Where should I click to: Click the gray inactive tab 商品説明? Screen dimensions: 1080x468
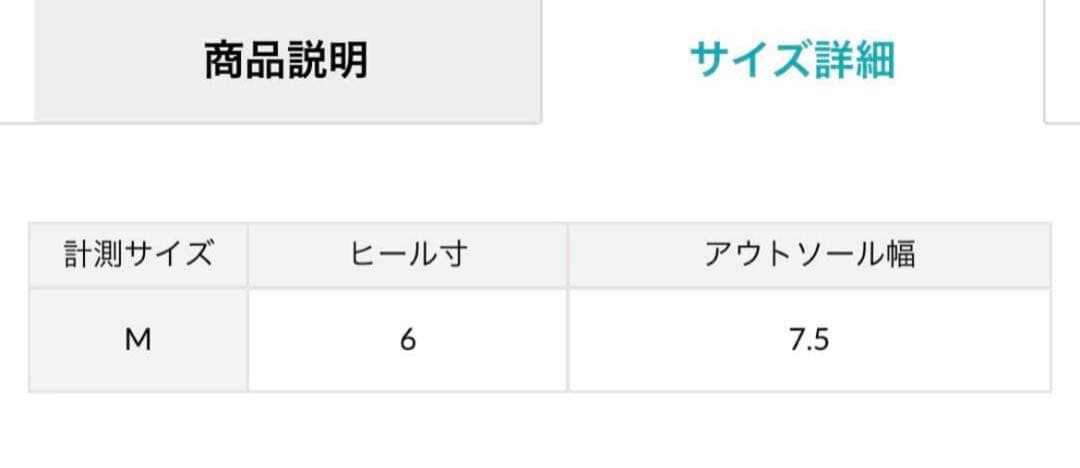pyautogui.click(x=287, y=60)
